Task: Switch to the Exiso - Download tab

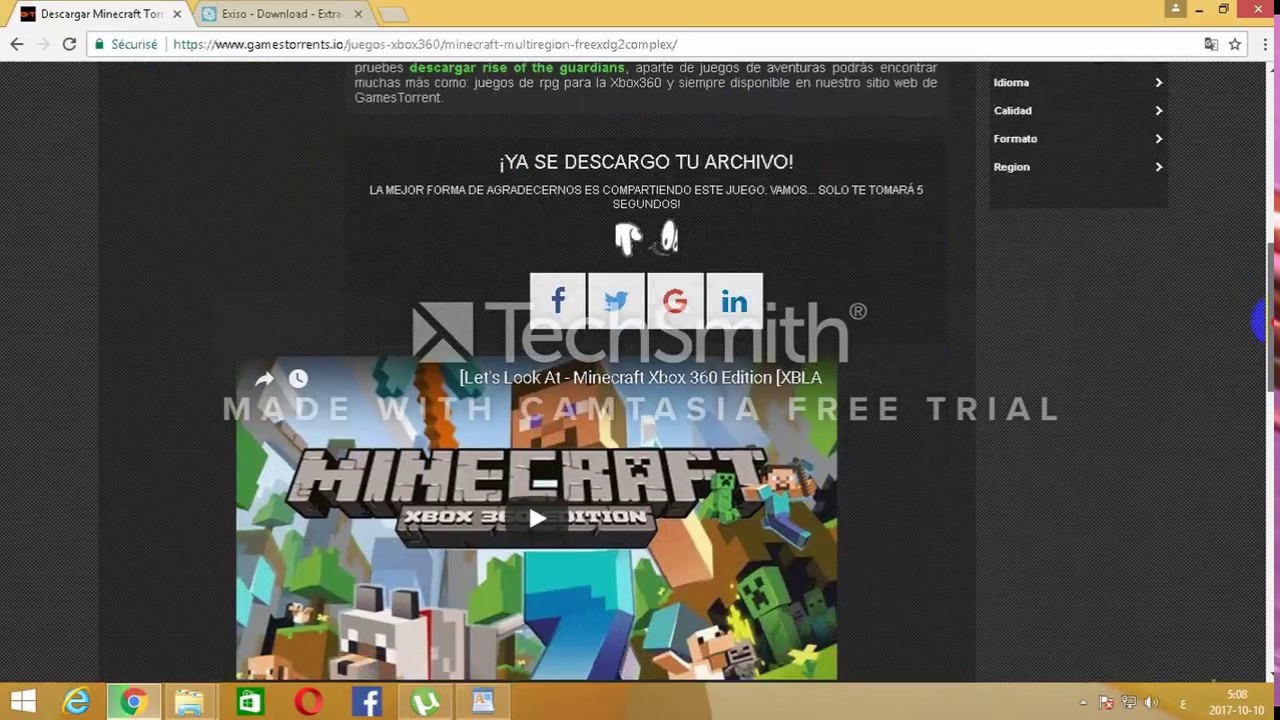Action: click(281, 14)
